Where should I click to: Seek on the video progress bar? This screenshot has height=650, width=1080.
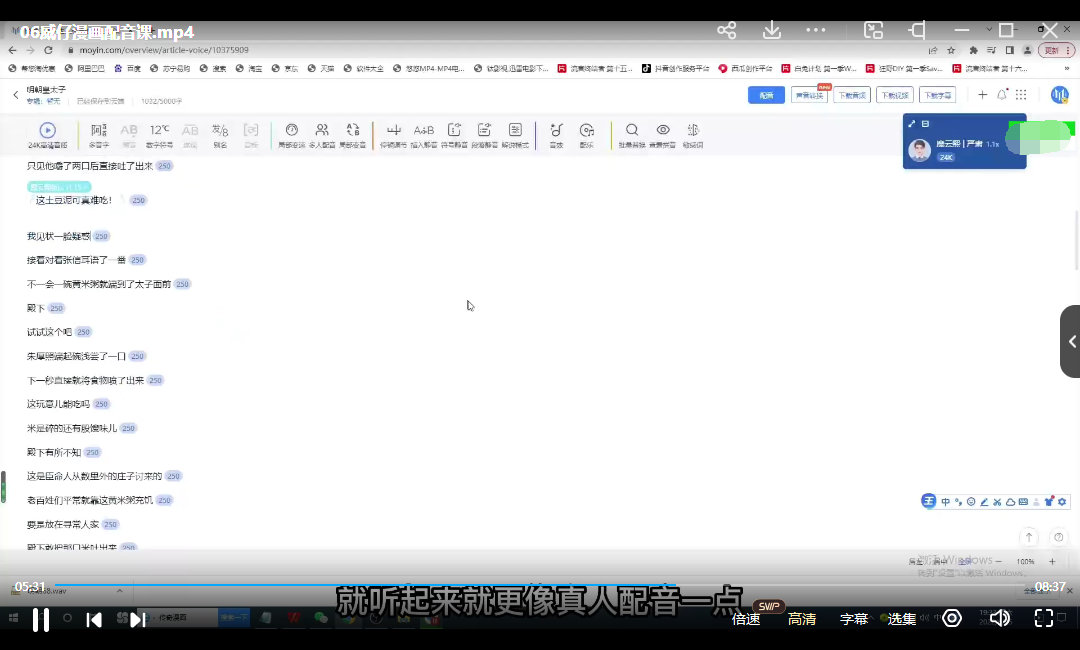click(x=540, y=585)
